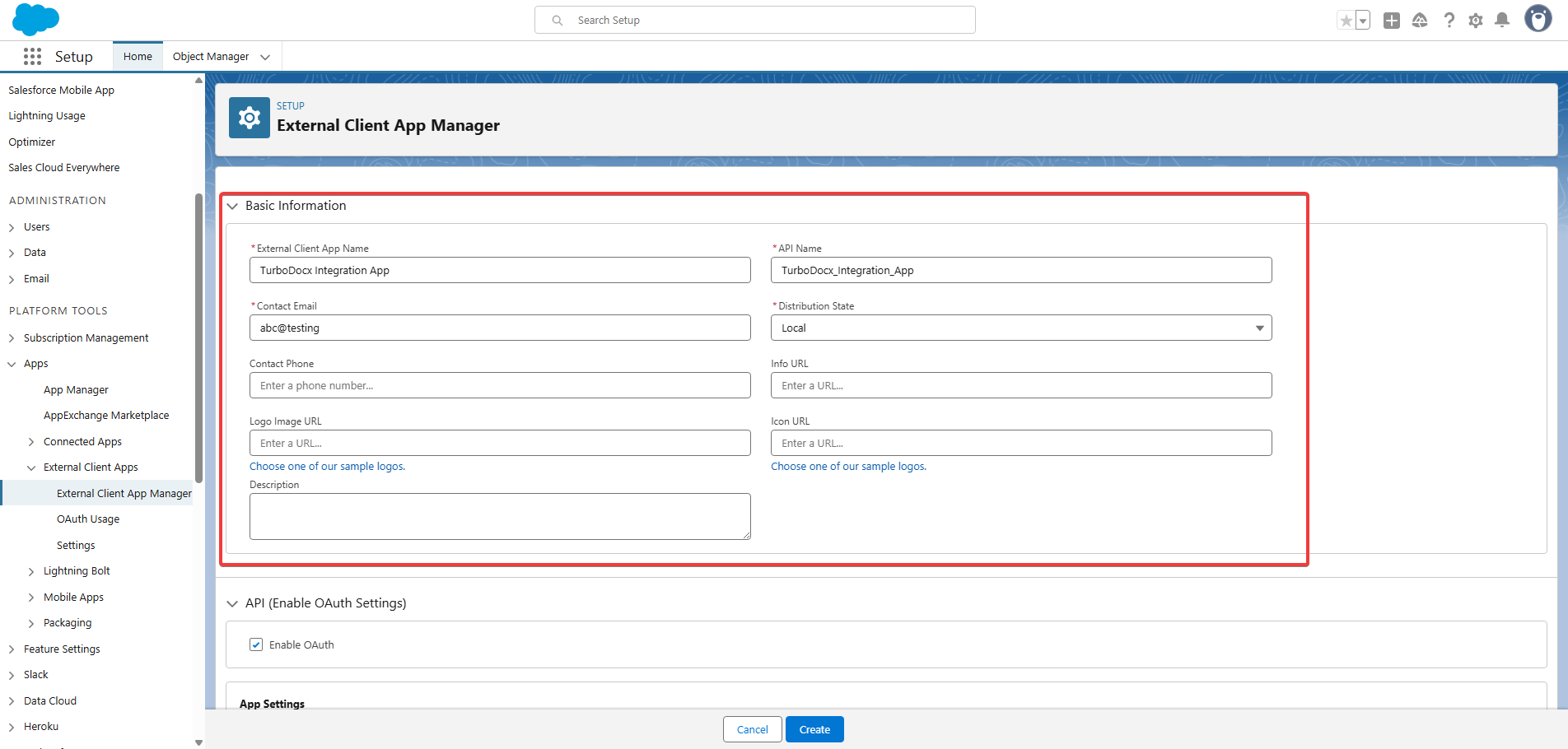Image resolution: width=1568 pixels, height=749 pixels.
Task: Click the search magnifier icon
Action: (x=558, y=21)
